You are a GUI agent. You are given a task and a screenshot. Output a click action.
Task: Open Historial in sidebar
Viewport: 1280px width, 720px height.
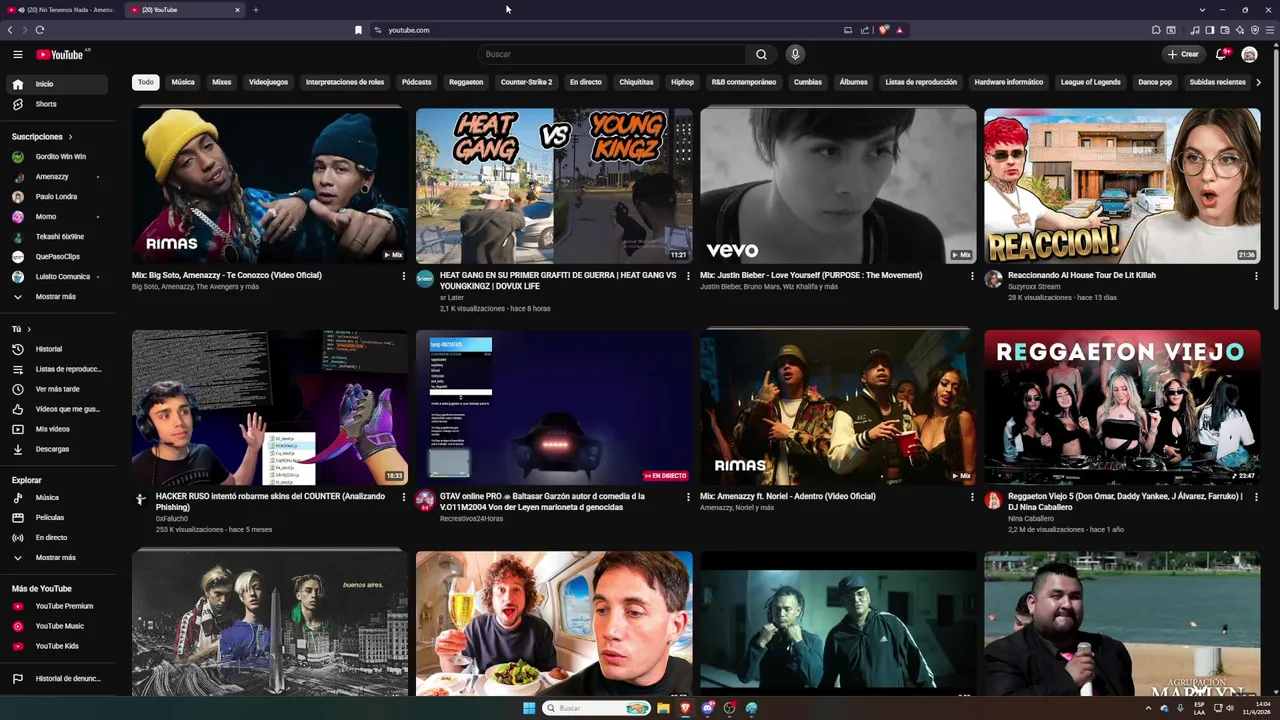coord(57,349)
